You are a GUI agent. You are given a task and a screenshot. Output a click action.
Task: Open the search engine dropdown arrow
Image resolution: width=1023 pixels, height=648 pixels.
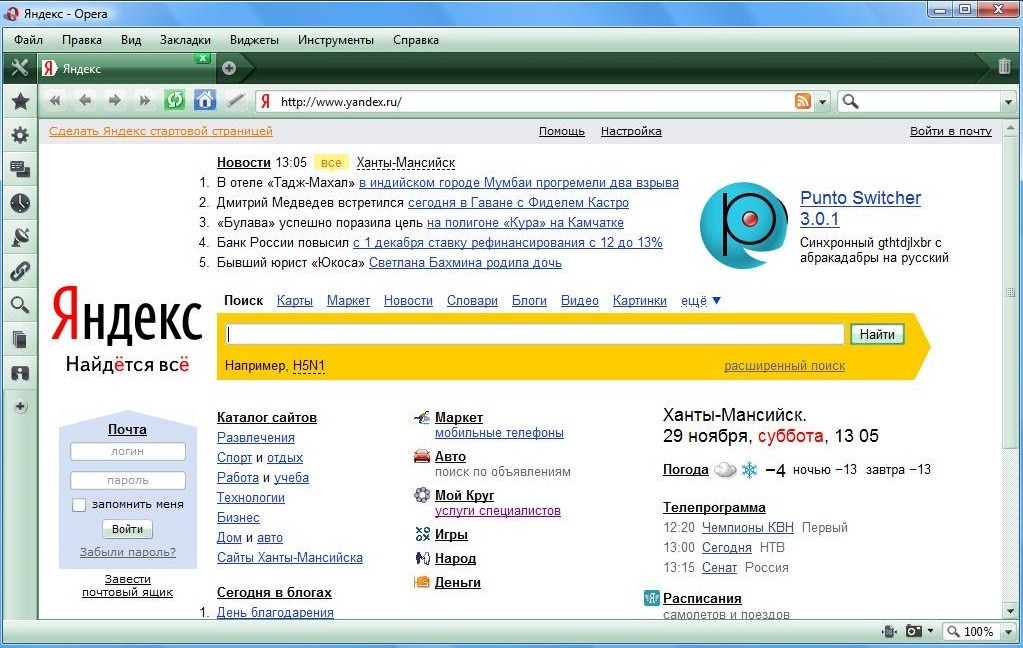(1008, 102)
